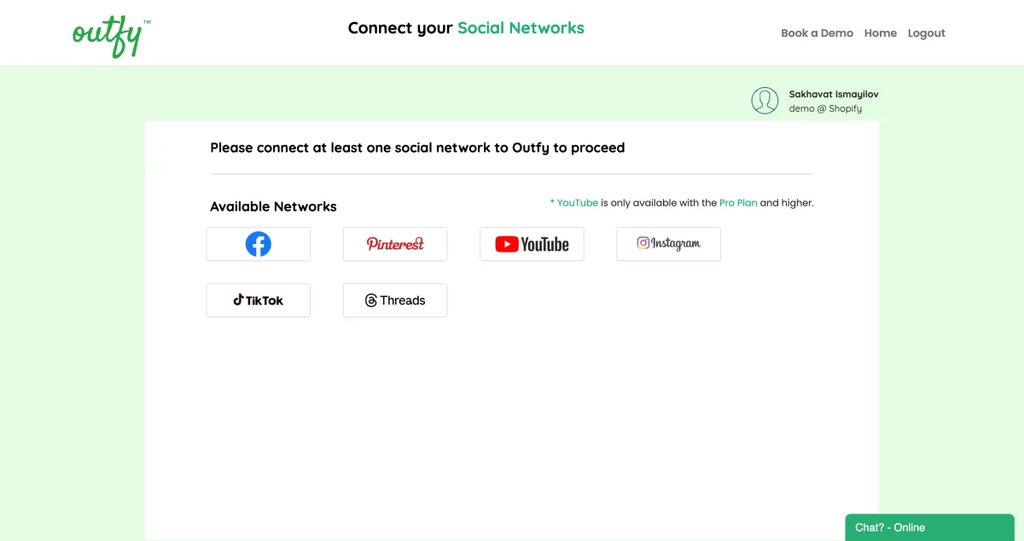Connect the Threads network

[x=395, y=300]
